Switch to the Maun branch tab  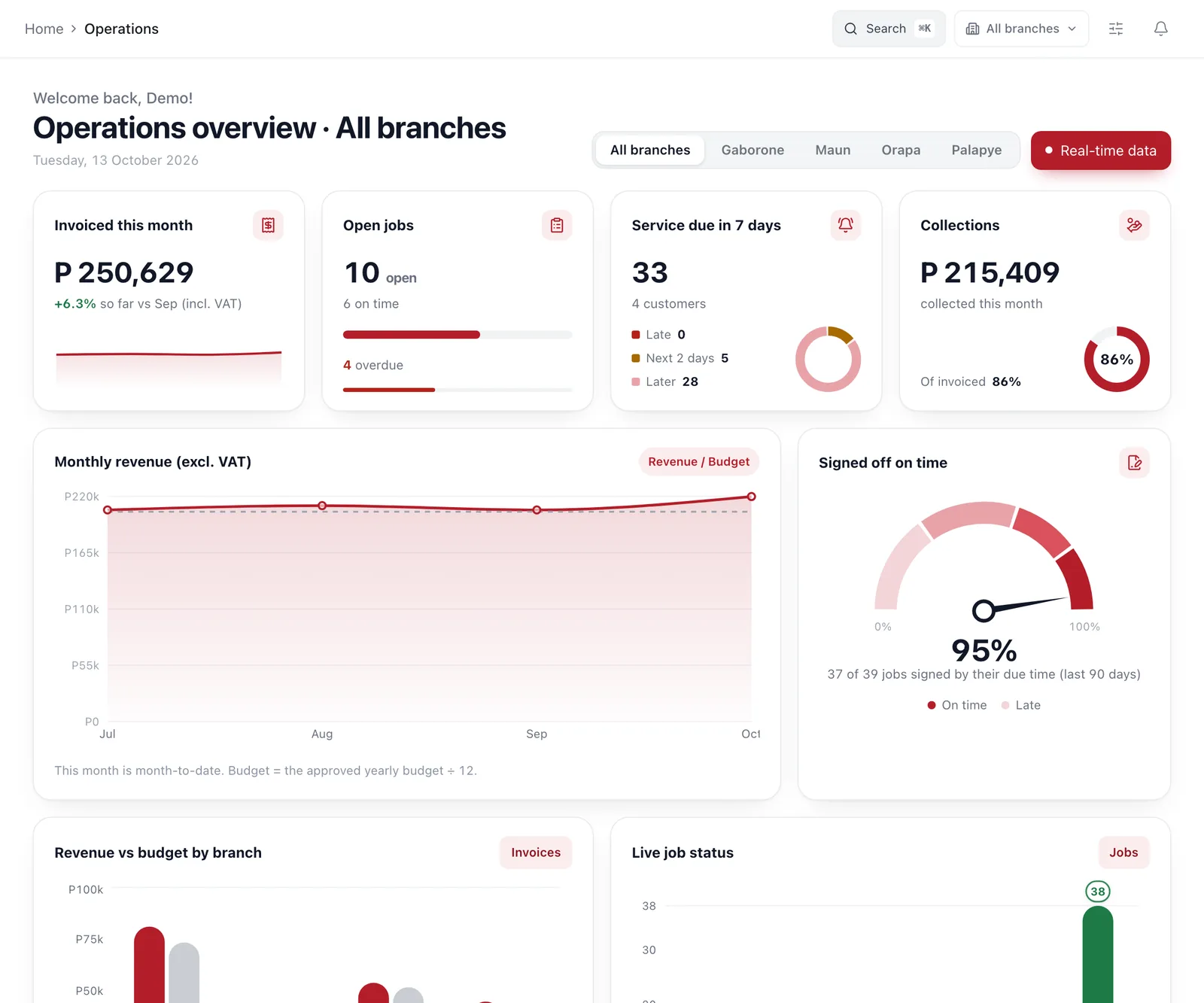coord(833,150)
